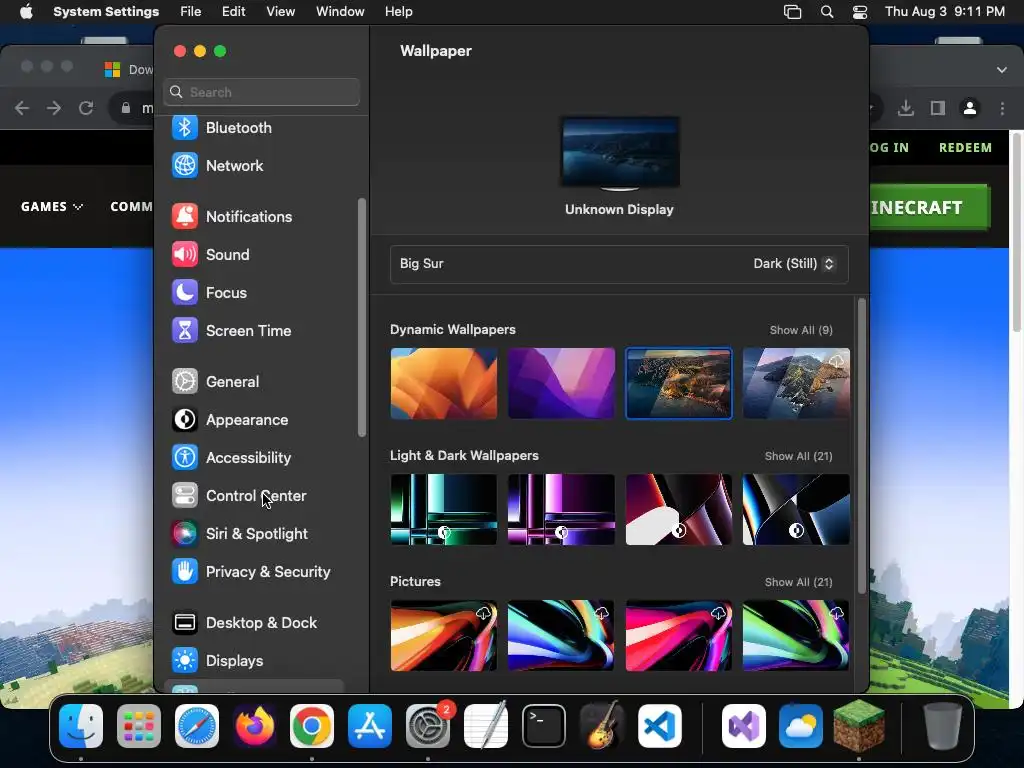Image resolution: width=1024 pixels, height=768 pixels.
Task: Pick the first orange Pictures wallpaper
Action: (443, 635)
